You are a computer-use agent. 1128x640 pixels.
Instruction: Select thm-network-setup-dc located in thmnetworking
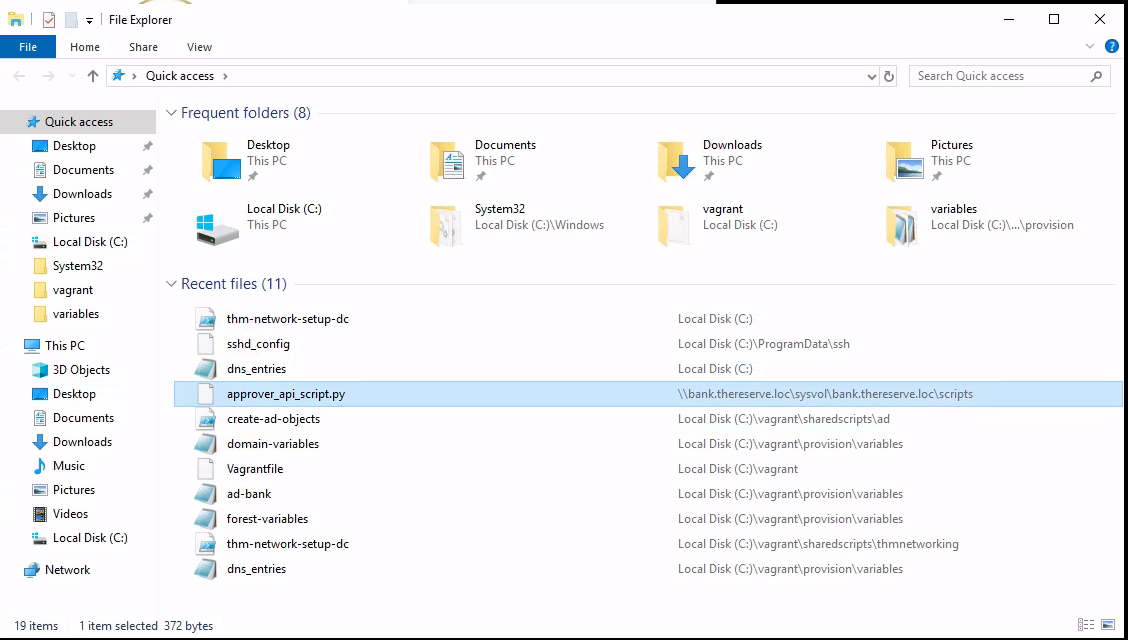point(647,544)
